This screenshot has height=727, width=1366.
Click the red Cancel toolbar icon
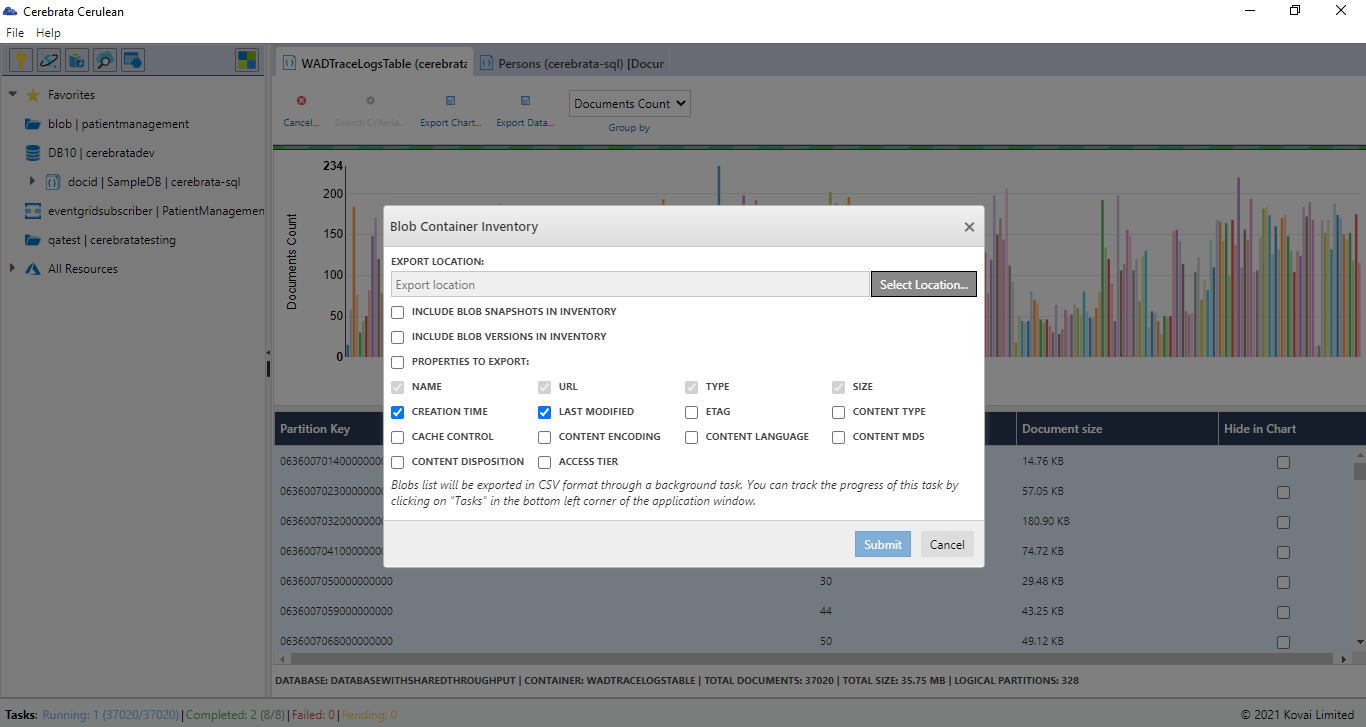[x=301, y=100]
